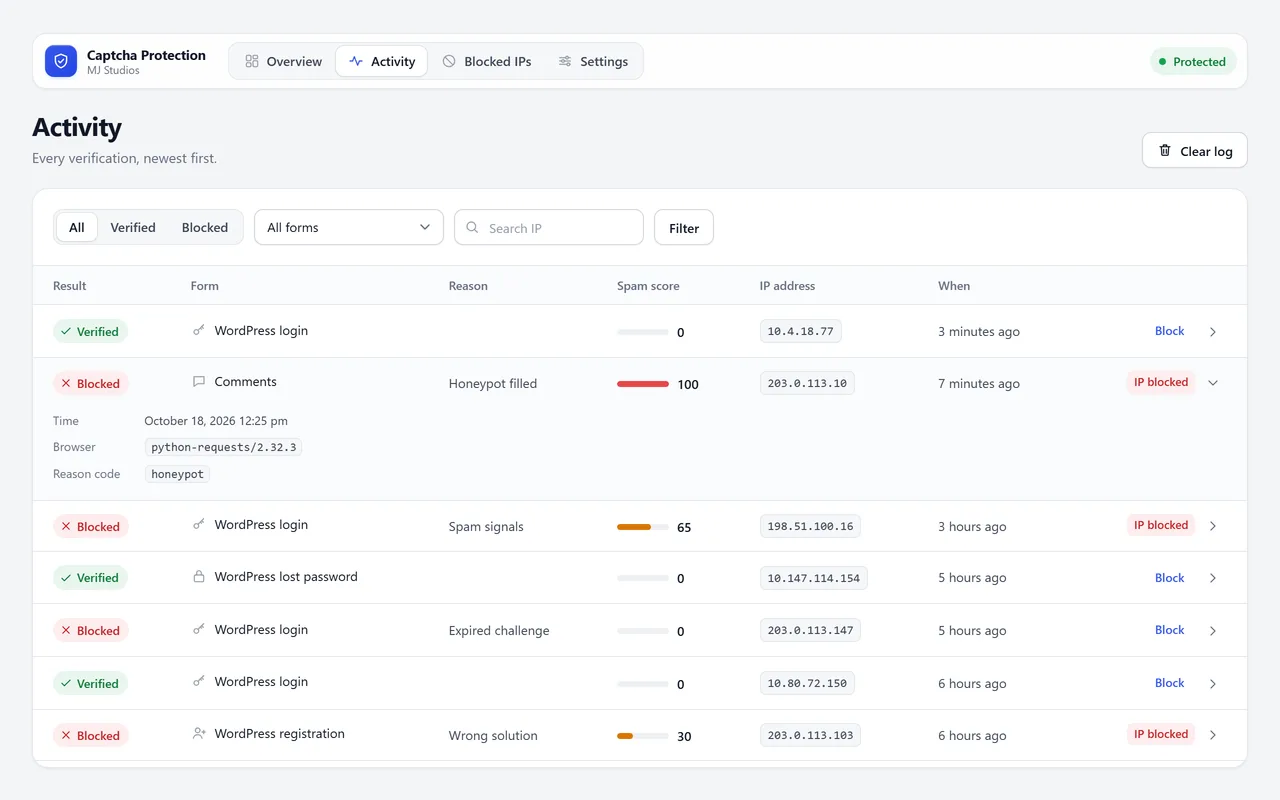
Task: Click the key icon in the 198.51.100.16 row
Action: (x=199, y=525)
